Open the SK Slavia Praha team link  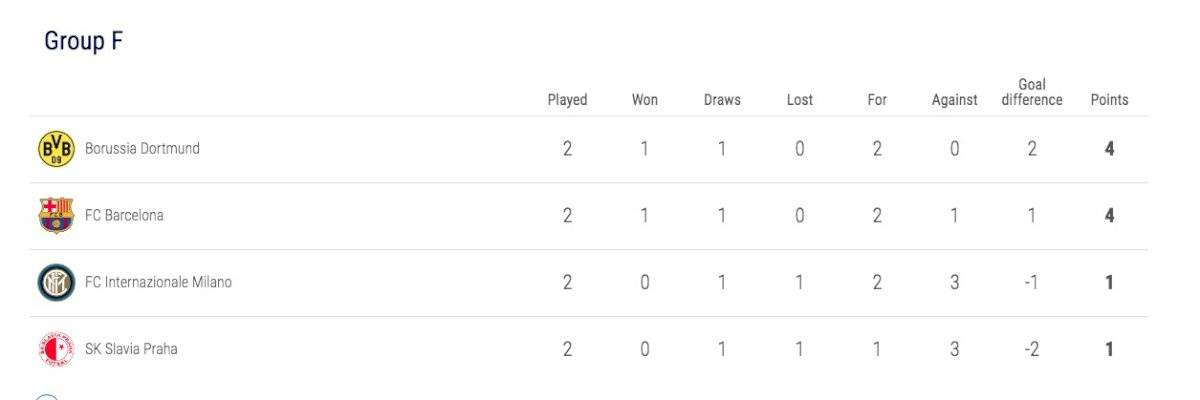click(131, 349)
